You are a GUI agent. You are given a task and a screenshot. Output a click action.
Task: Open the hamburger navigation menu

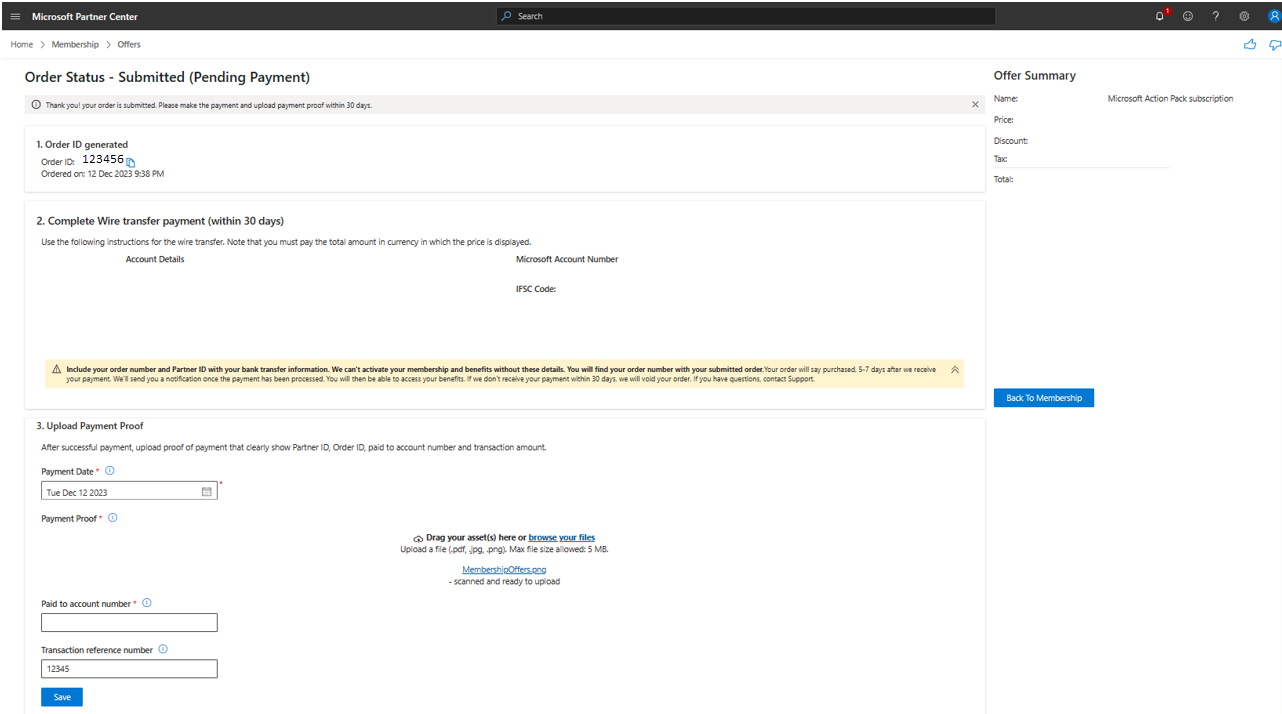tap(15, 16)
